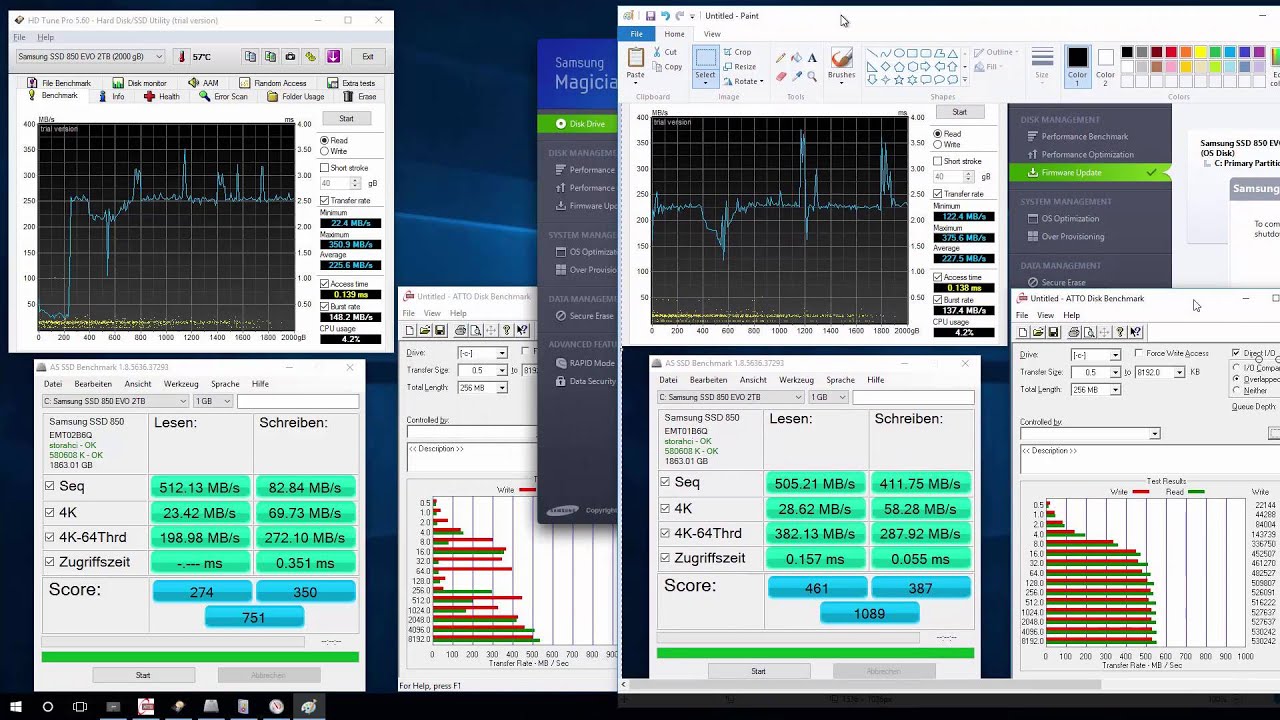Click the purple down-arrow icon in HD Tune Pro

[333, 57]
